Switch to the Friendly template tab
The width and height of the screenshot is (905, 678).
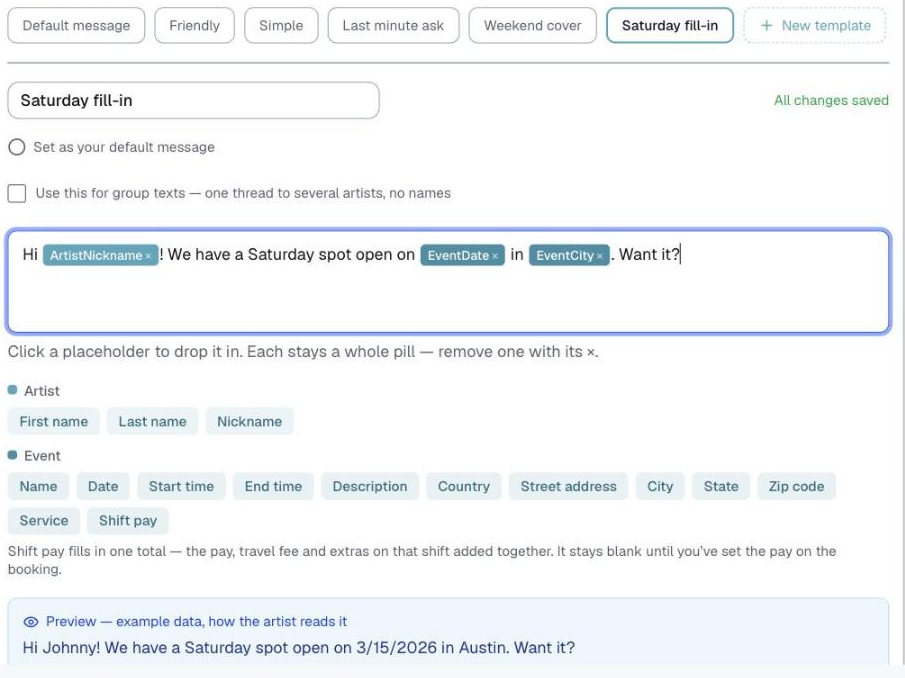tap(195, 25)
